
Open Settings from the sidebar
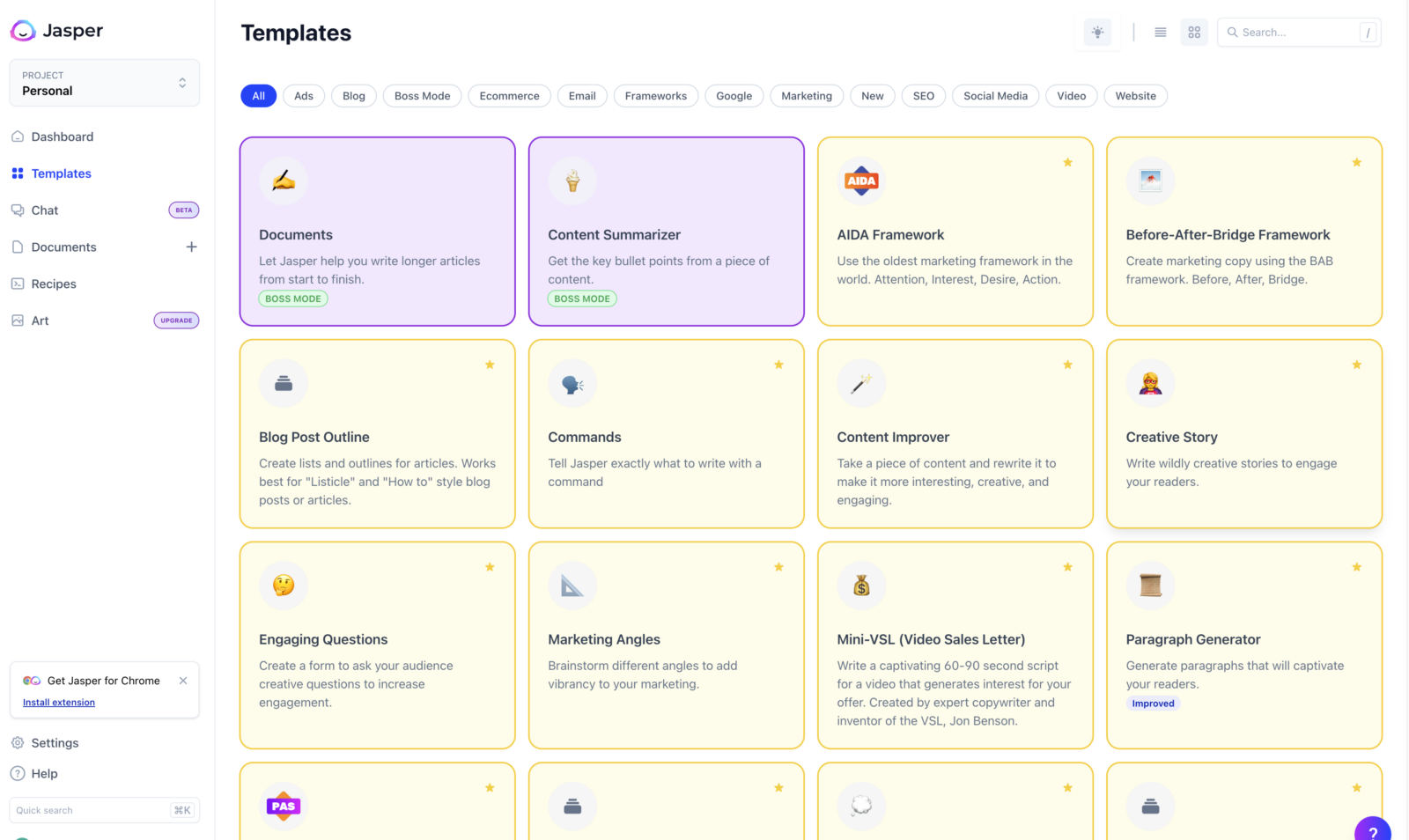point(55,742)
